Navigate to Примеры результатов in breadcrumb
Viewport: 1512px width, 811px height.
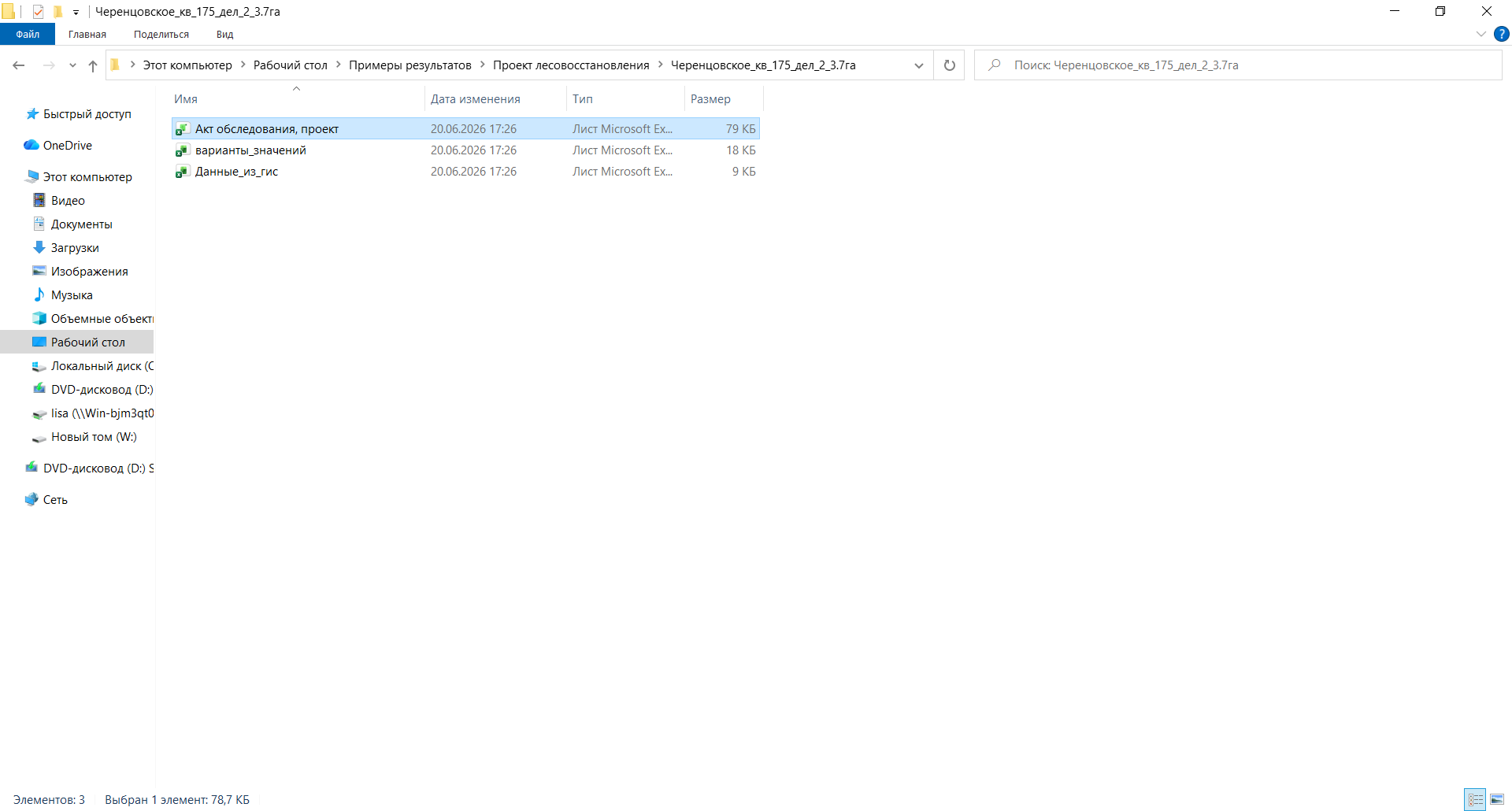click(409, 65)
